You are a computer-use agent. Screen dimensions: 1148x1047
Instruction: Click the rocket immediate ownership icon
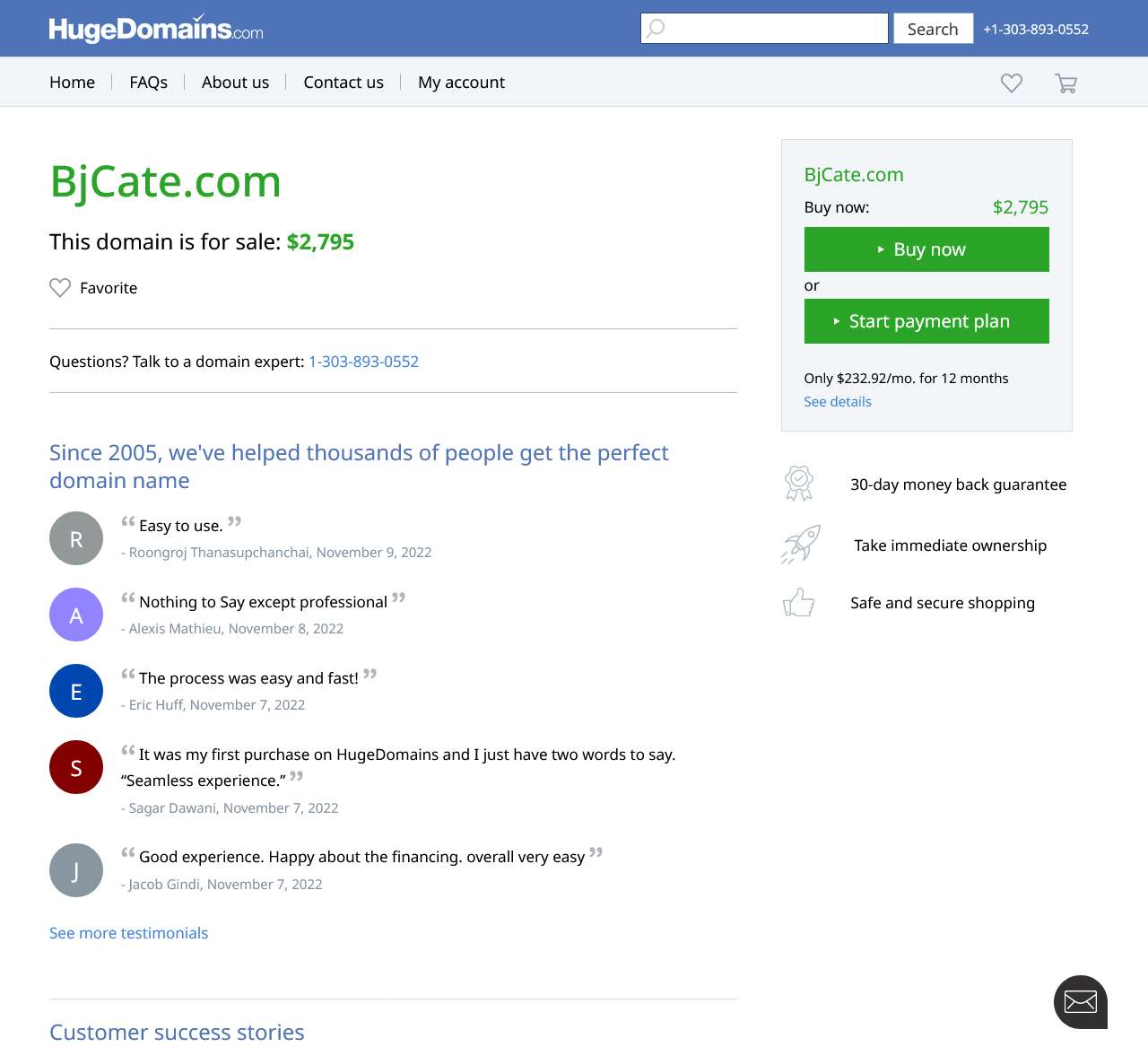coord(800,545)
